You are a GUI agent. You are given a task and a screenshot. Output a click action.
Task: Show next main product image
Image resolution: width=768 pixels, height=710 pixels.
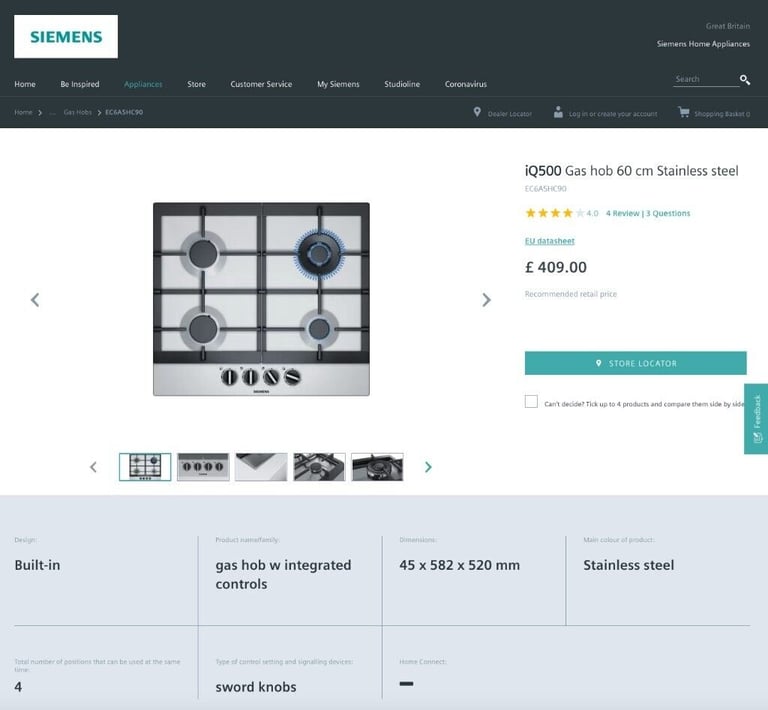coord(486,300)
